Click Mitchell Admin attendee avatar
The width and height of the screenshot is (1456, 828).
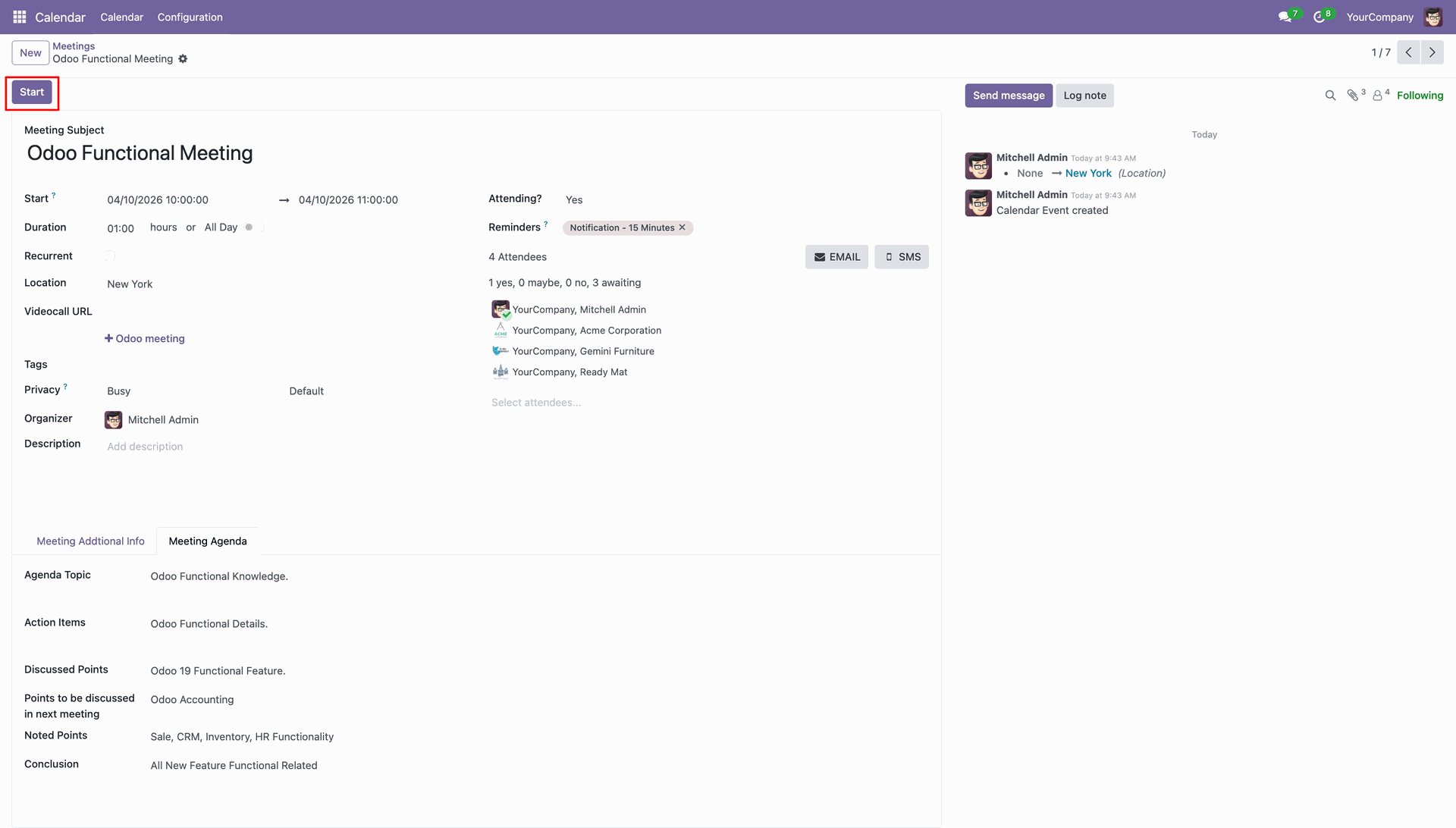point(500,309)
